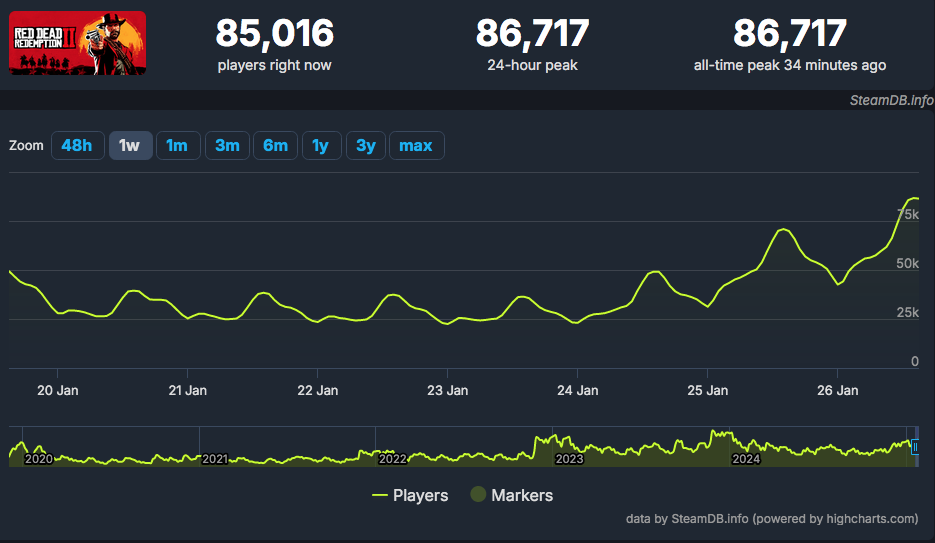Open the SteamDB.info credit link at the bottom
The width and height of the screenshot is (935, 543).
(772, 519)
